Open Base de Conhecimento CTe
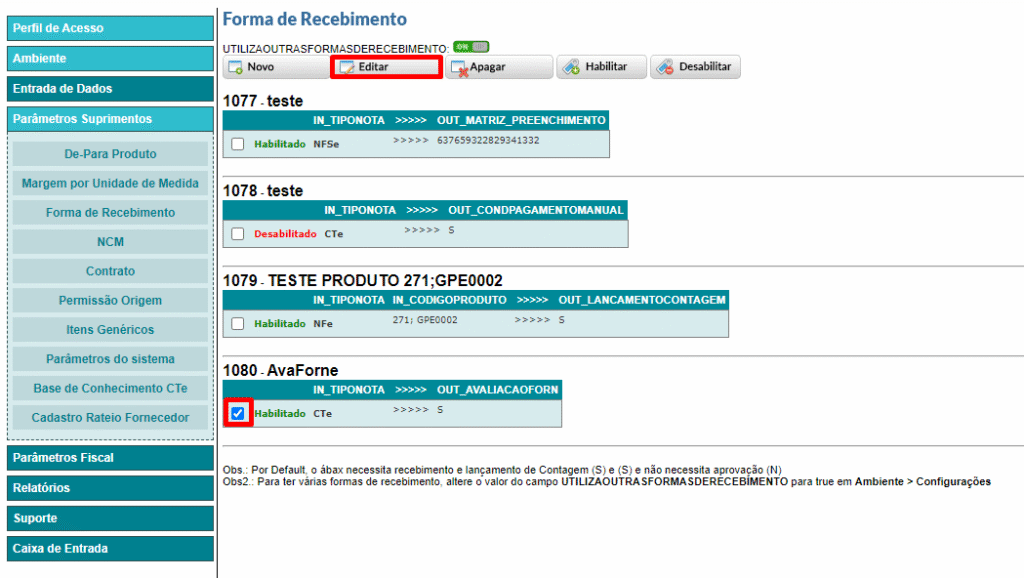Screen dimensions: 1024x578 (x=110, y=388)
